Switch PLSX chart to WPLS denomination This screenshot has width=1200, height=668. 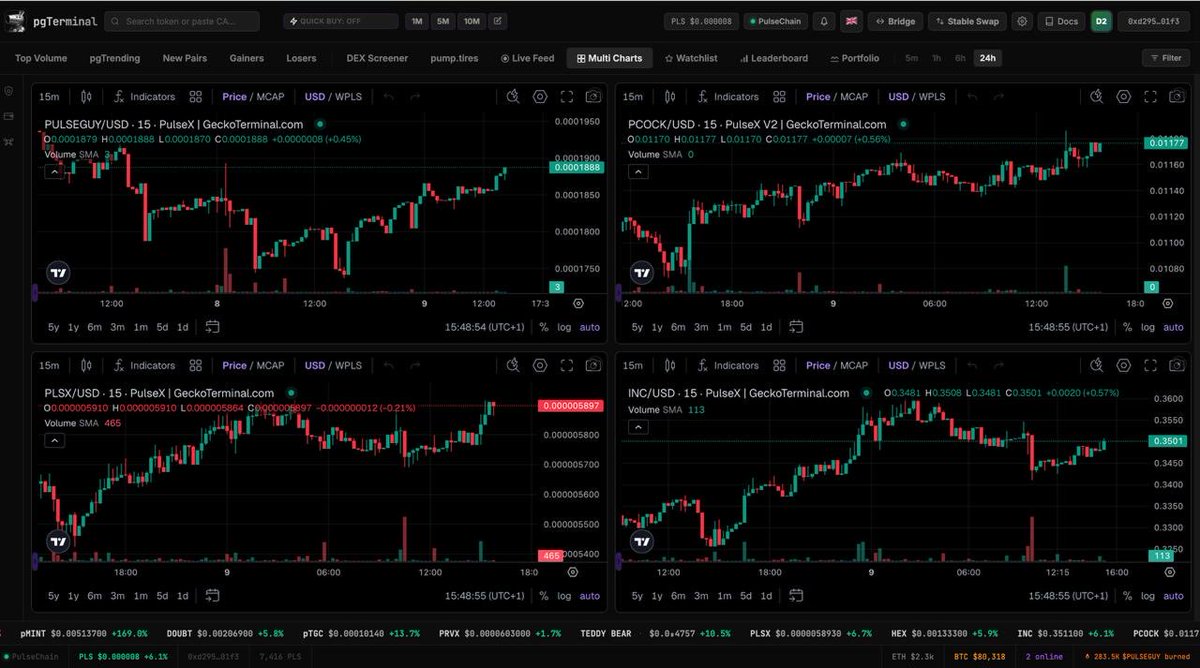[348, 365]
